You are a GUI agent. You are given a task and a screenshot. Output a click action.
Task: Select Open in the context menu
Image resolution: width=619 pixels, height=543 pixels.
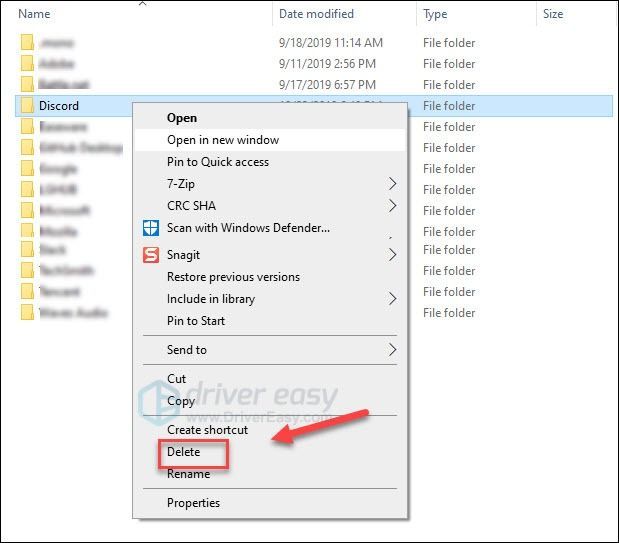[x=182, y=118]
